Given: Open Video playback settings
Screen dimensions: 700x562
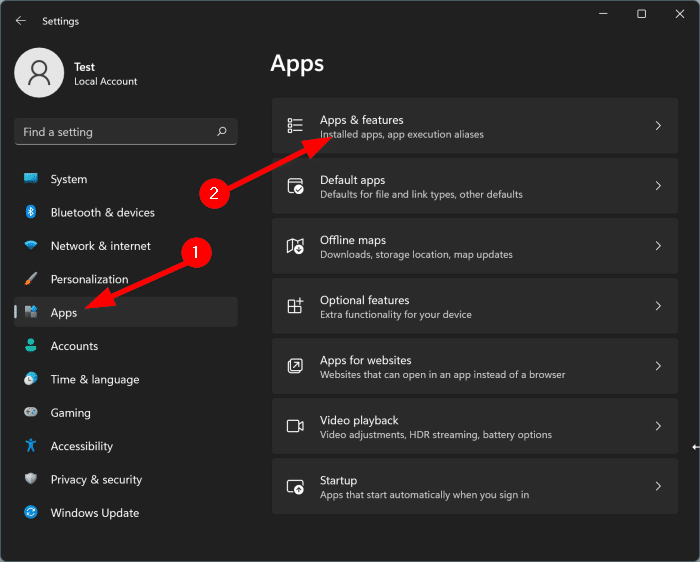Looking at the screenshot, I should (x=474, y=426).
